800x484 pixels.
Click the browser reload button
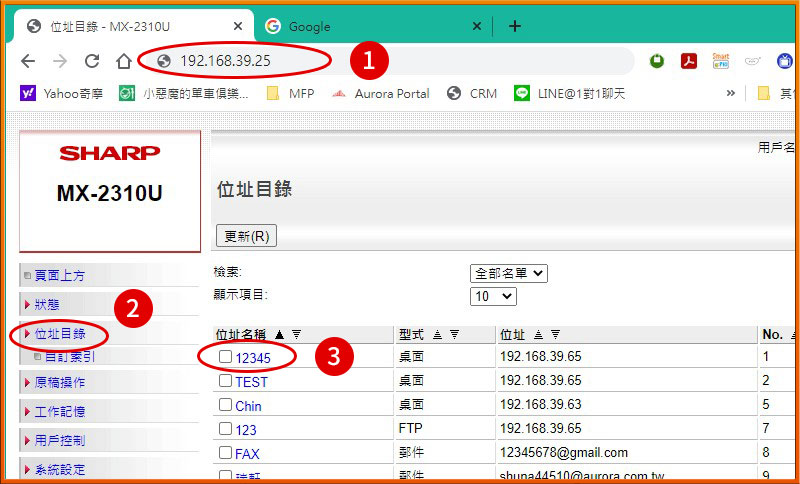coord(92,61)
